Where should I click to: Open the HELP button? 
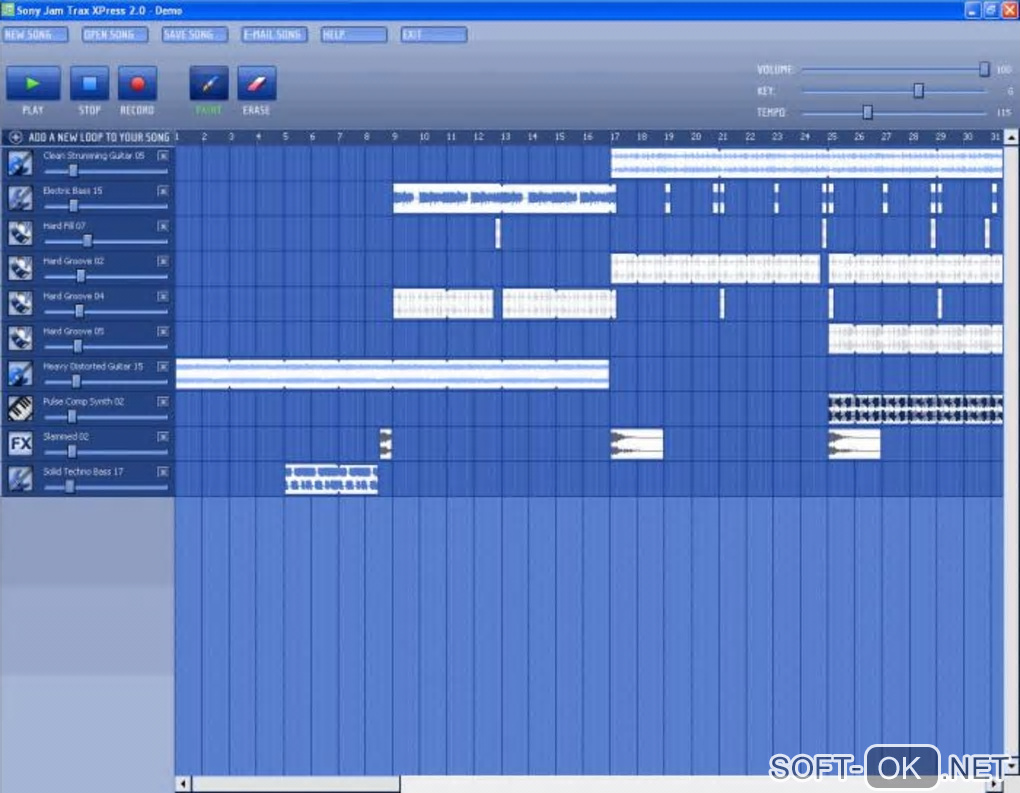click(354, 34)
